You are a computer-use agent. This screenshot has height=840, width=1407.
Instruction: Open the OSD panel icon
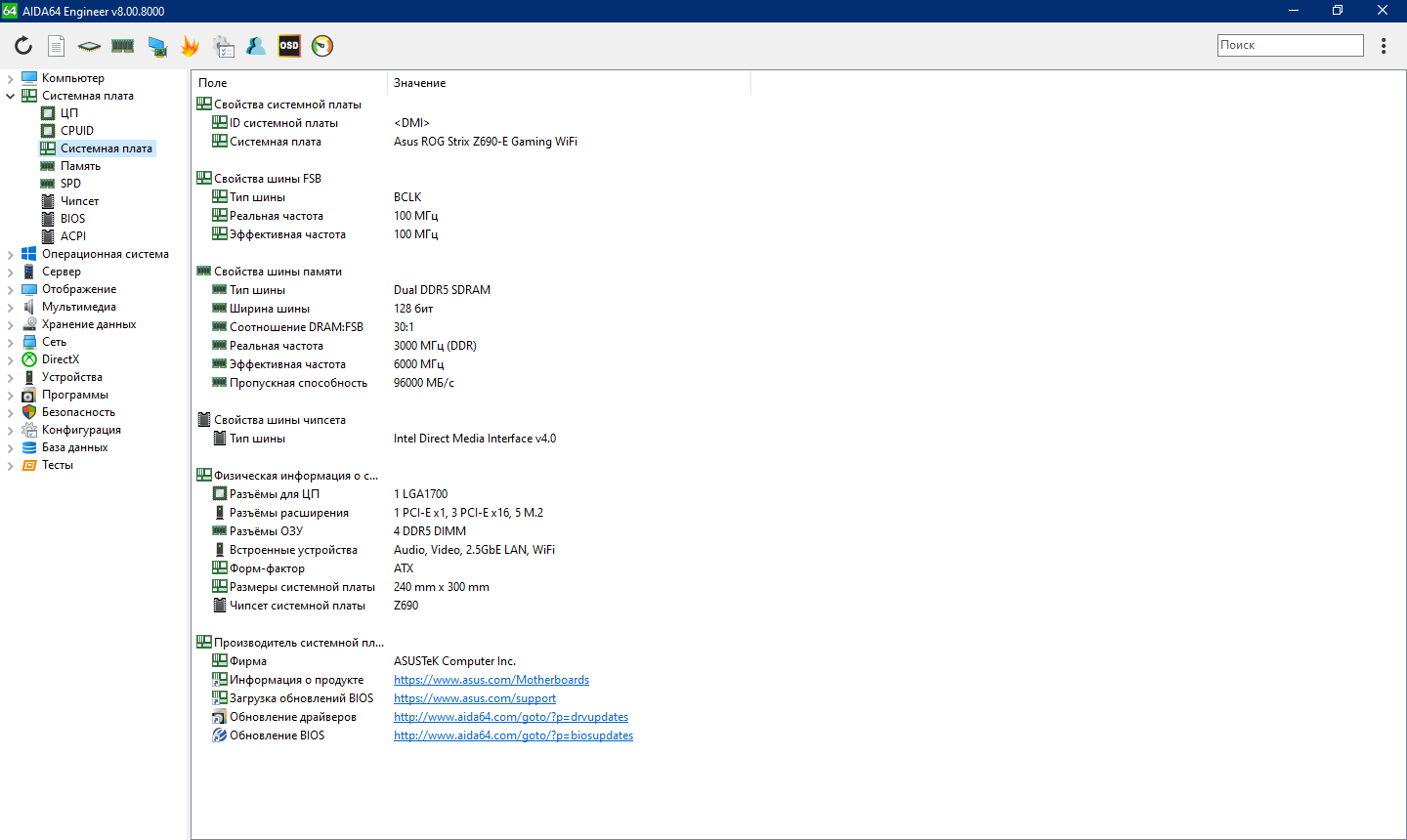(x=289, y=46)
